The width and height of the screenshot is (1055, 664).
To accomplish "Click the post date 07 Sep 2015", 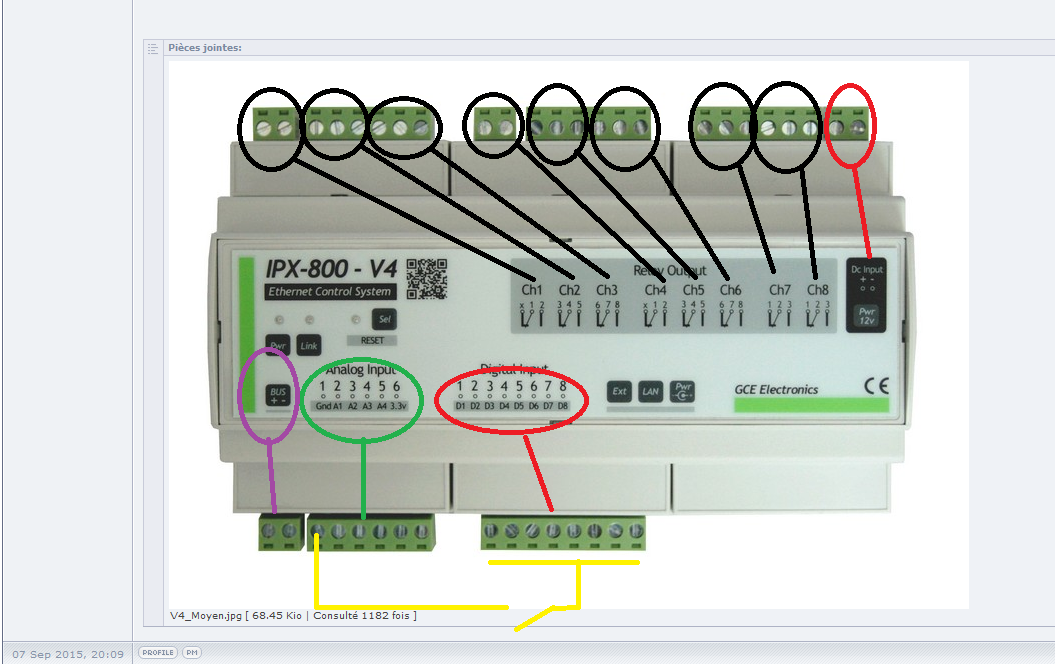I will (x=68, y=654).
